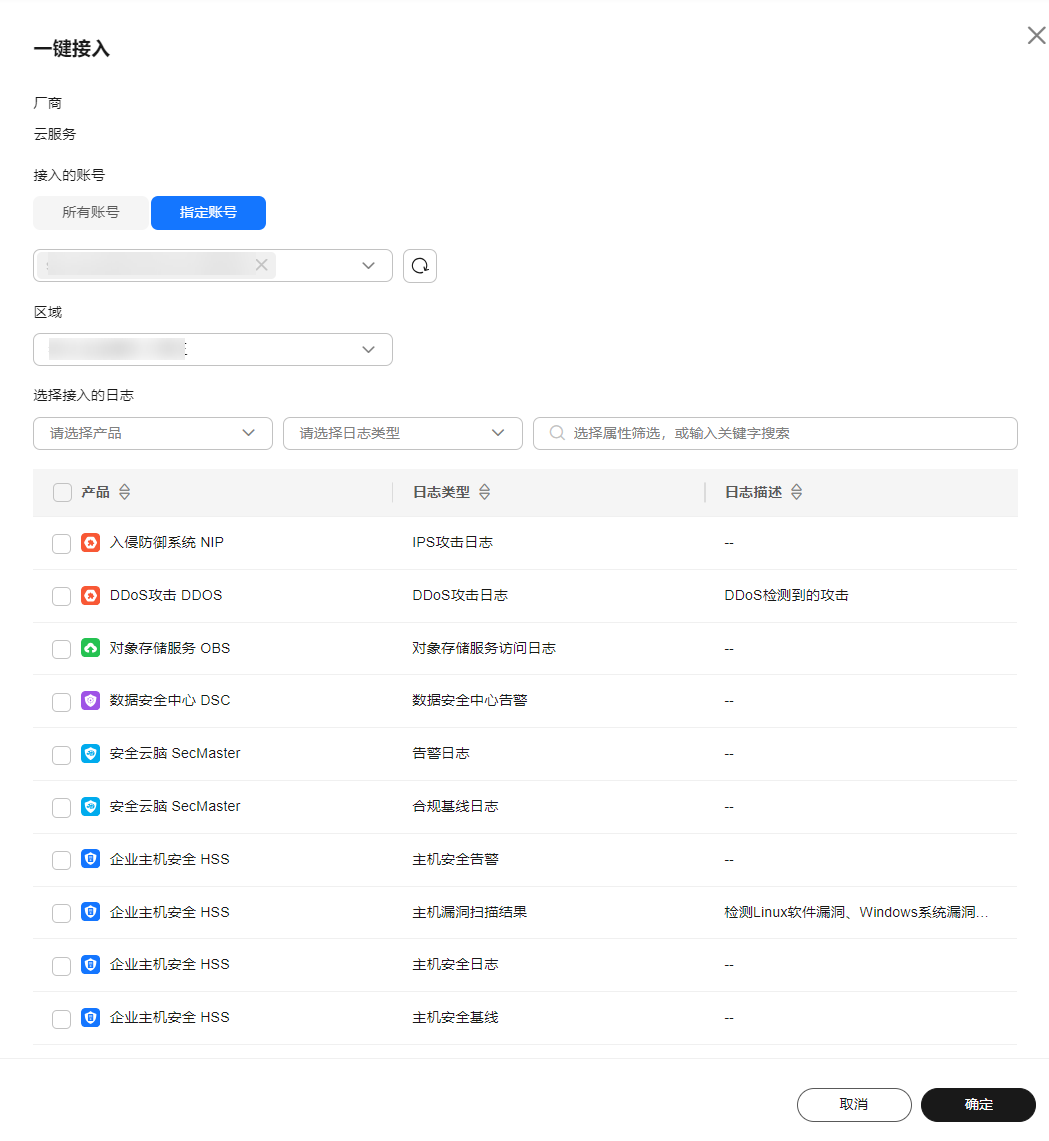1049x1141 pixels.
Task: Click the IPS攻击日志 cell
Action: (x=452, y=542)
